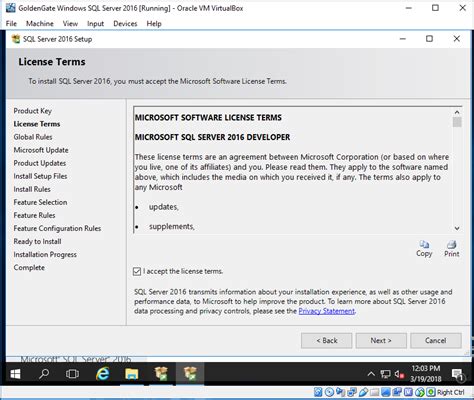This screenshot has width=474, height=400.
Task: Click license text scroll up arrow
Action: tap(457, 112)
